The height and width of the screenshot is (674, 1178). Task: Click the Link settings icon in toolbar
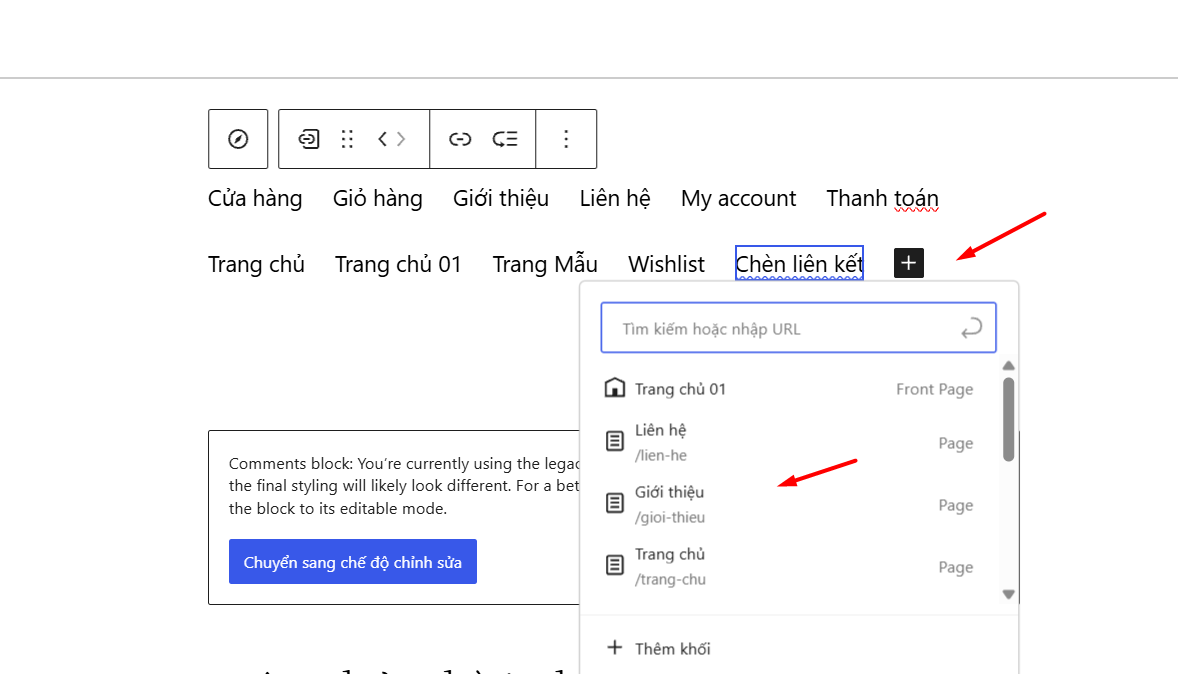click(460, 139)
